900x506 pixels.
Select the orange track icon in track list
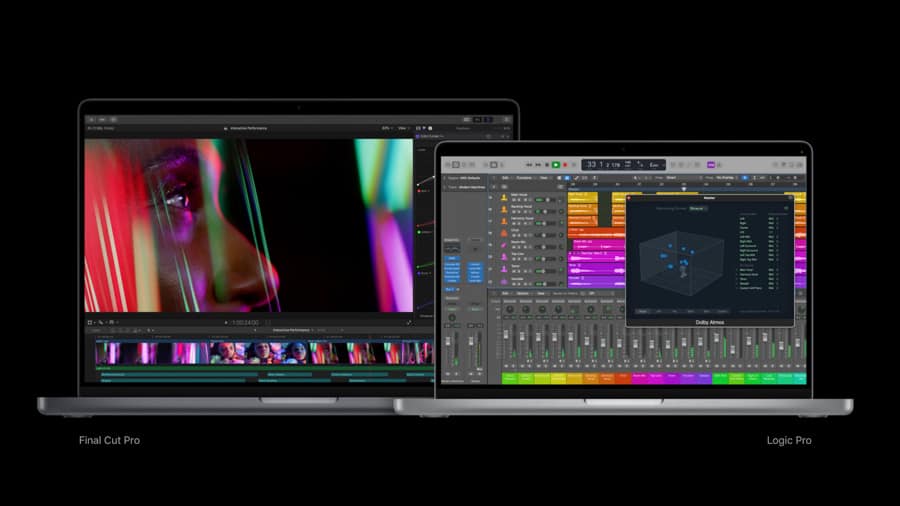503,231
